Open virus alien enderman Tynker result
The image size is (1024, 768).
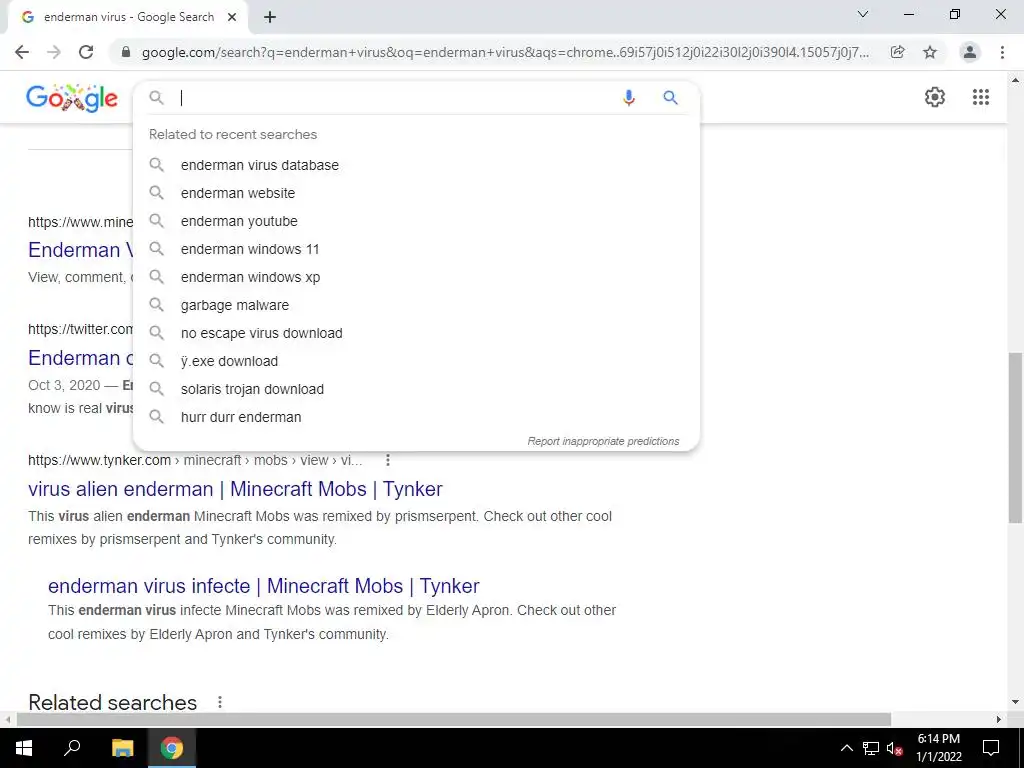click(x=235, y=489)
